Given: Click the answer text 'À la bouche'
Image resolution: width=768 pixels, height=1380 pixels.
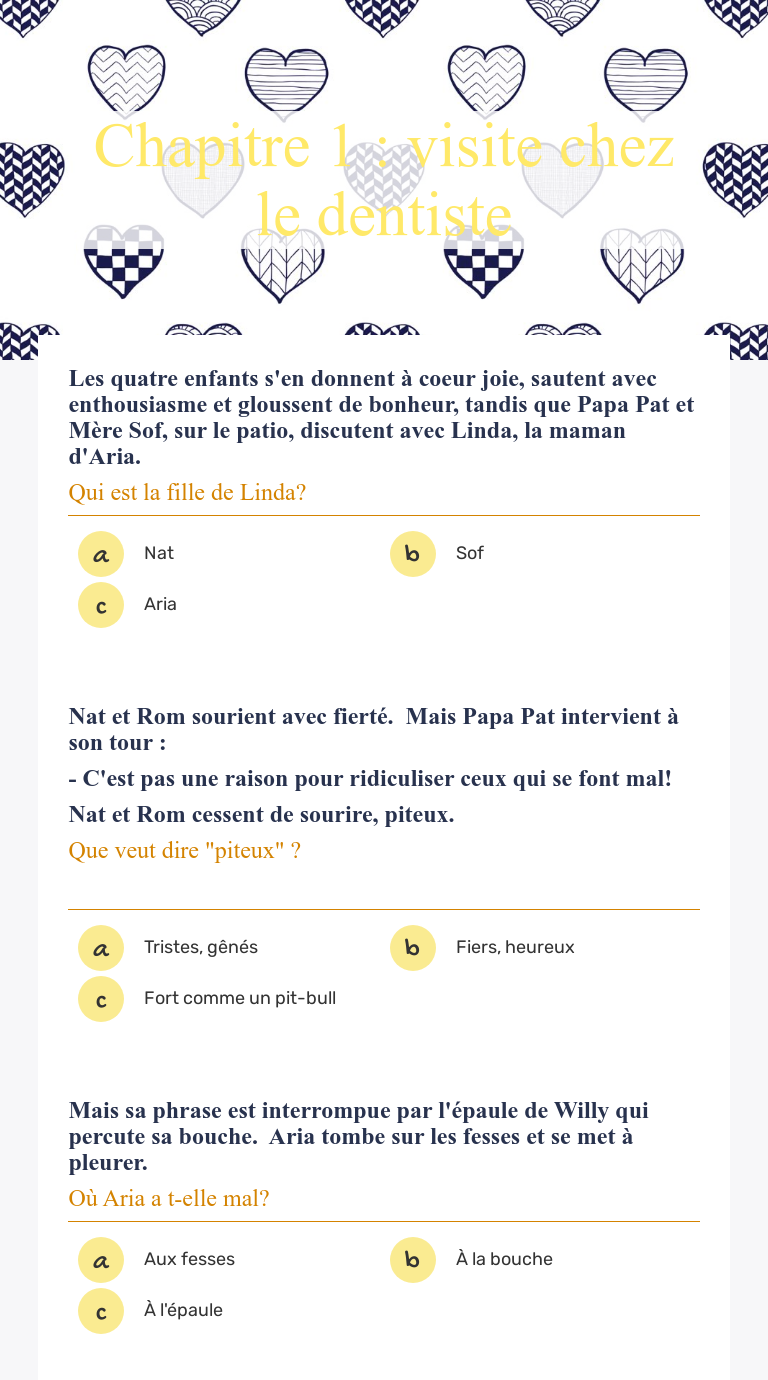Looking at the screenshot, I should (504, 1259).
